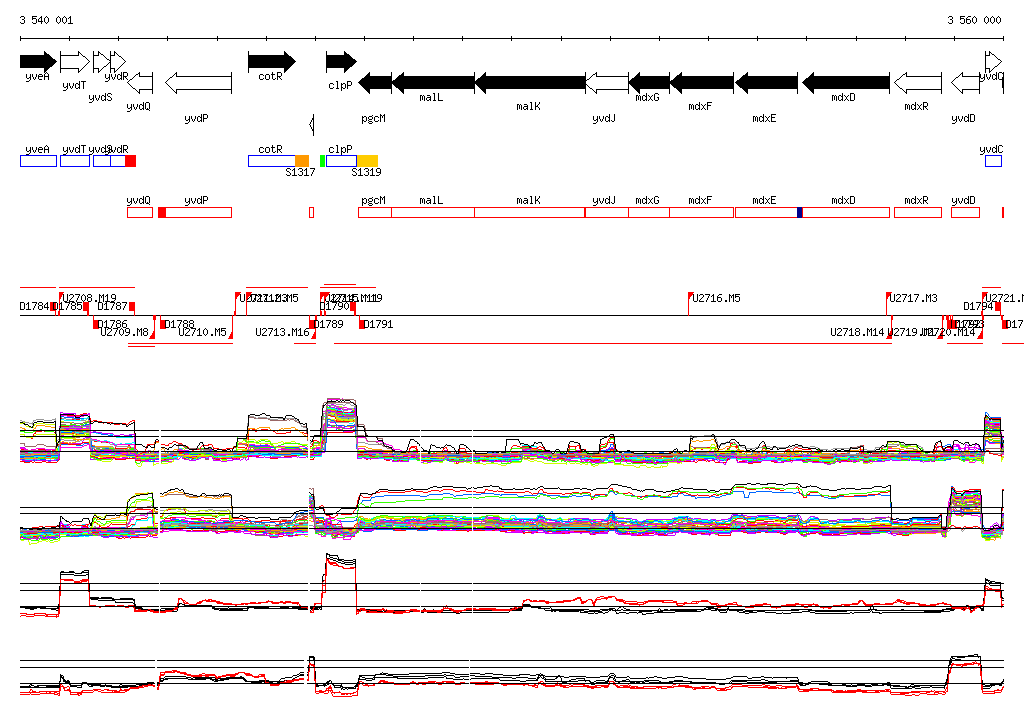This screenshot has width=1024, height=714.
Task: Click the red yvdD annotation box
Action: coord(965,212)
